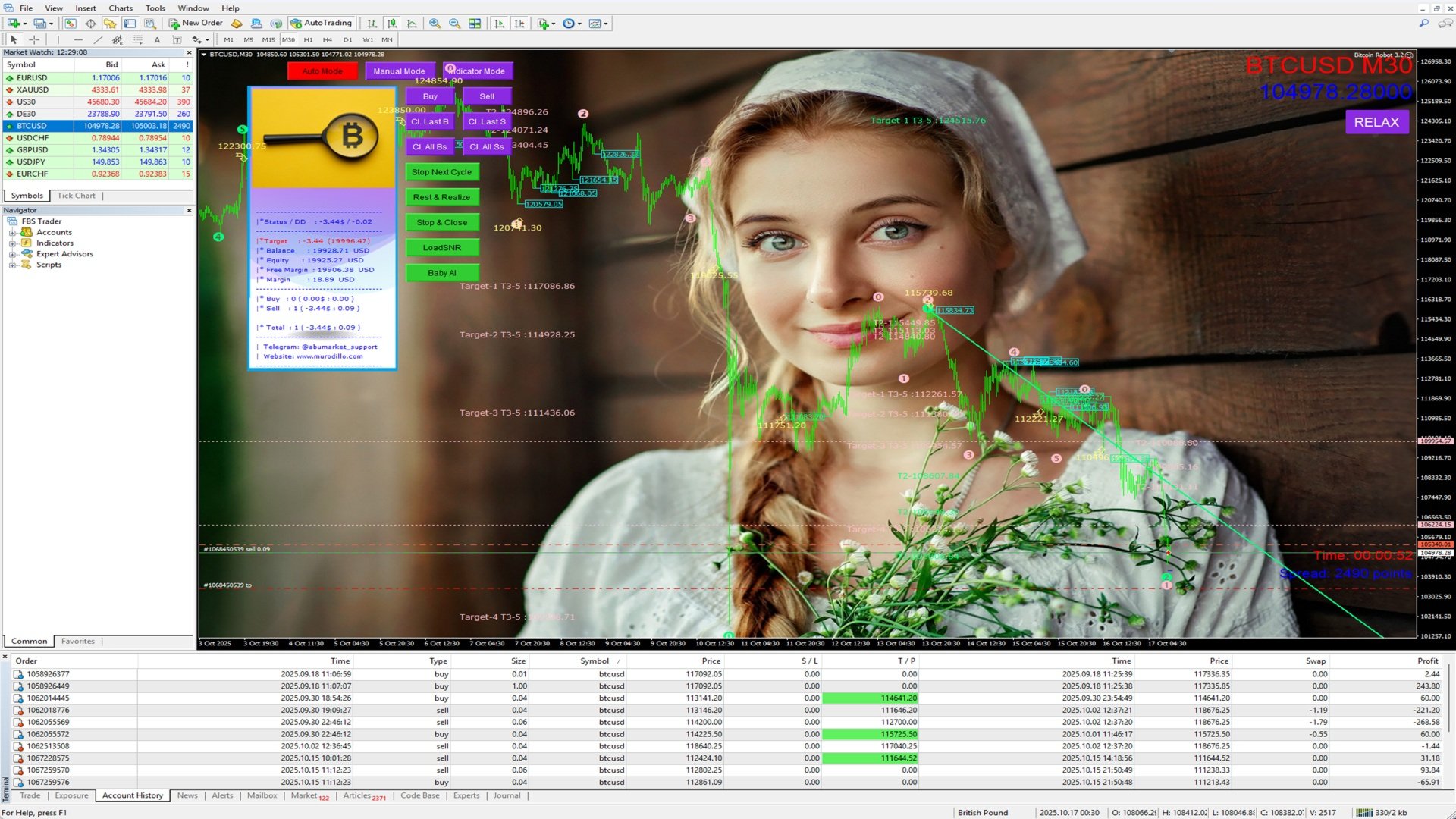Select the XAUUSD row in Market Watch
Image resolution: width=1456 pixels, height=819 pixels.
click(x=33, y=89)
